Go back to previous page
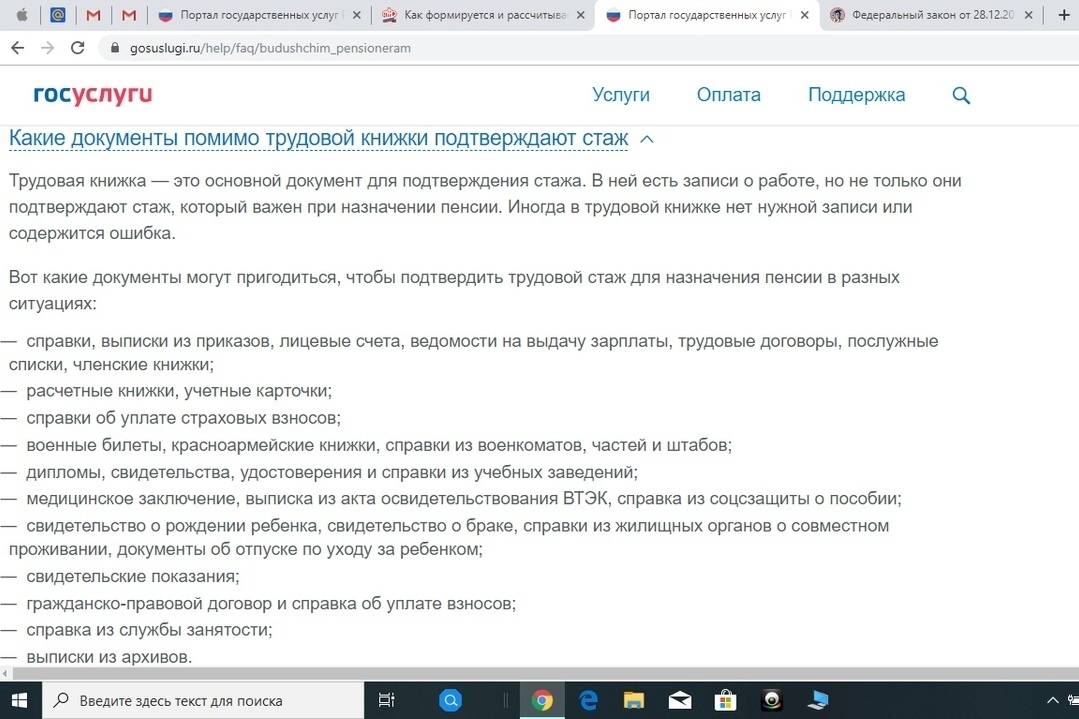Image resolution: width=1079 pixels, height=719 pixels. [x=18, y=47]
